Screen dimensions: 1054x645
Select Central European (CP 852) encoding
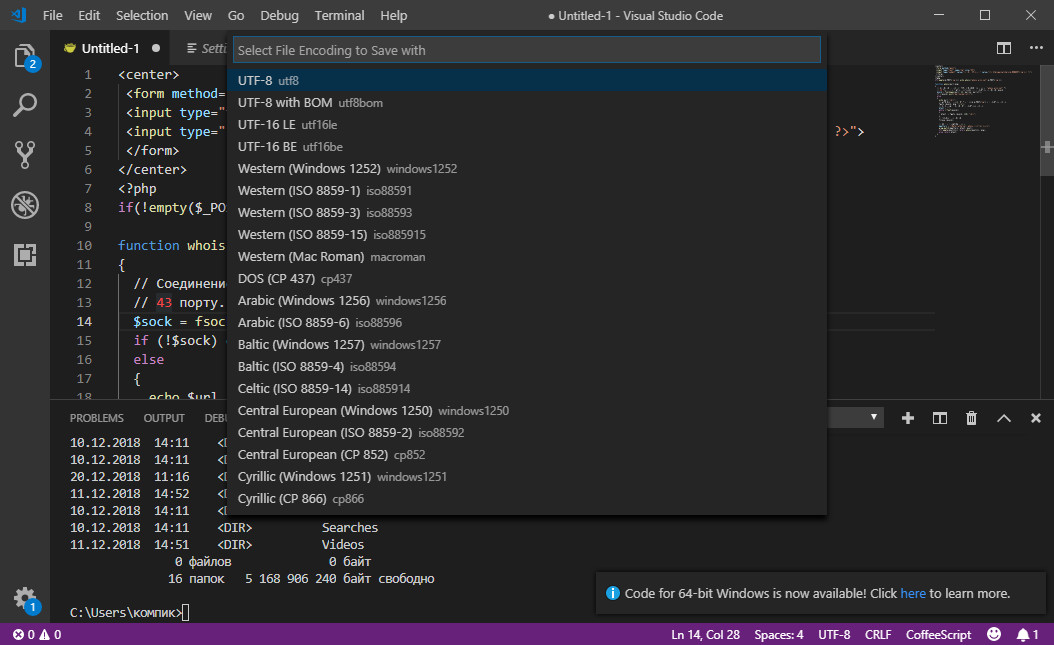tap(527, 455)
